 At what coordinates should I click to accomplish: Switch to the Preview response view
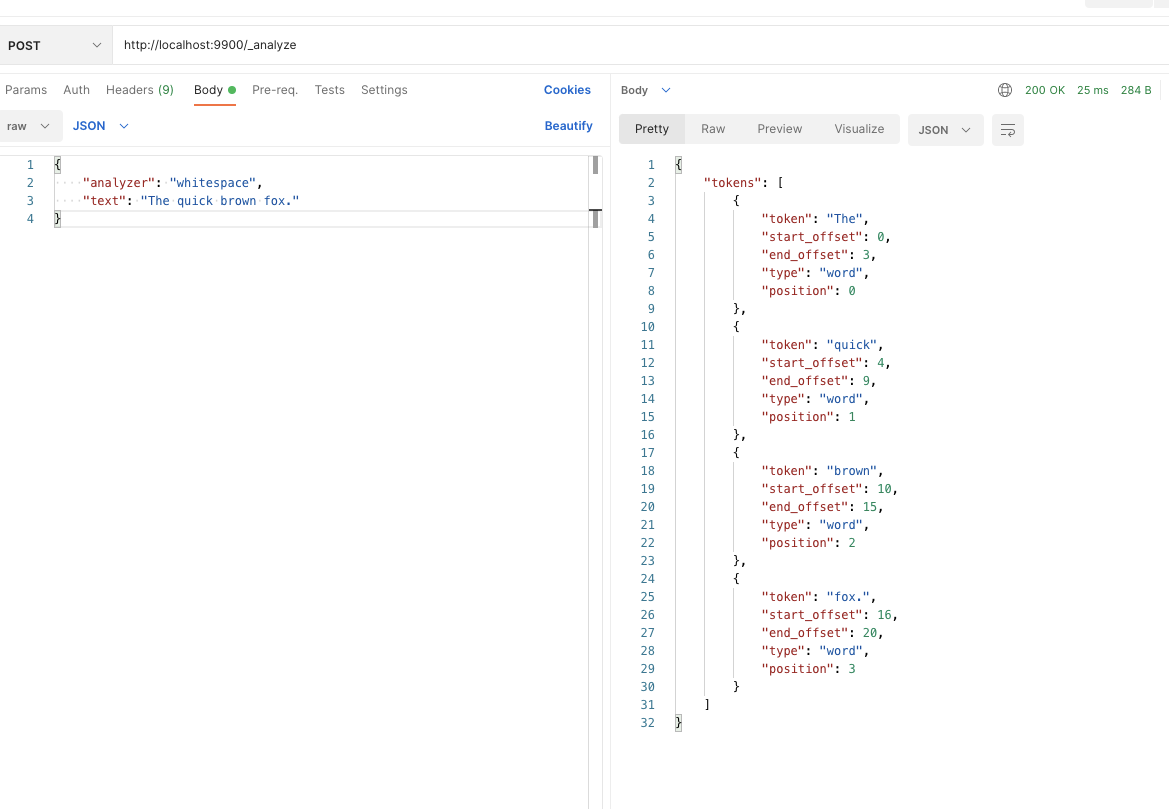click(779, 129)
